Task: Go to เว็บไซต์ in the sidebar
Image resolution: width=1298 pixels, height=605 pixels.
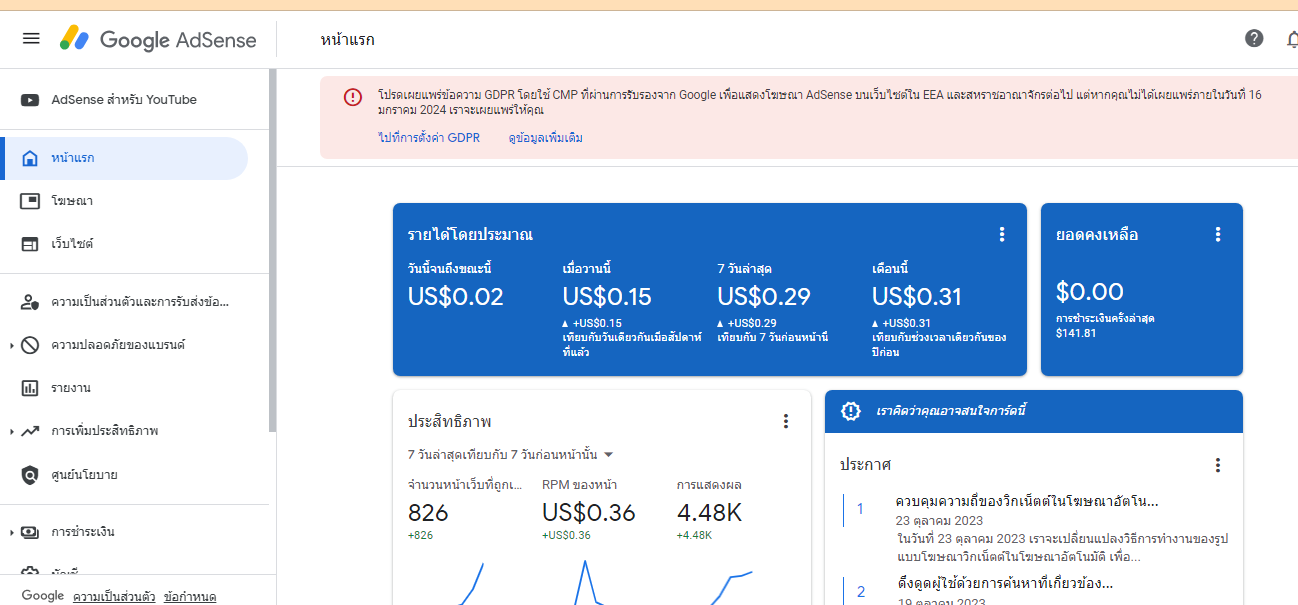Action: (72, 244)
